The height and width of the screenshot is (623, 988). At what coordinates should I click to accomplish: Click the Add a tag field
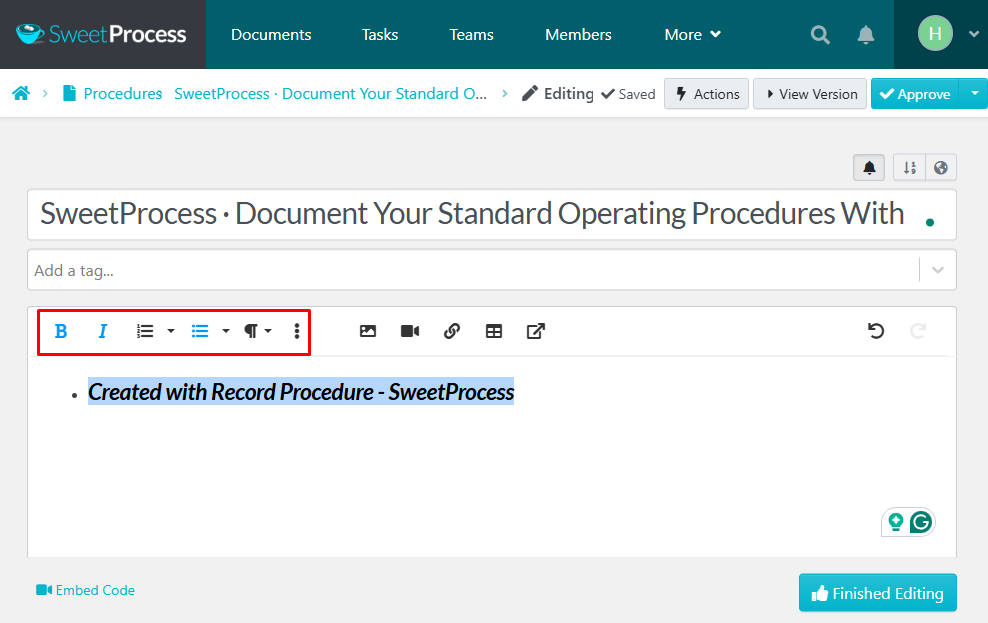click(x=473, y=270)
